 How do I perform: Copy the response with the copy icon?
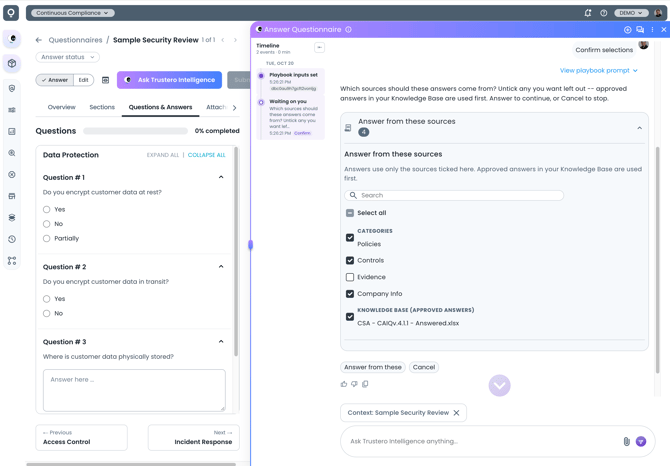point(365,384)
